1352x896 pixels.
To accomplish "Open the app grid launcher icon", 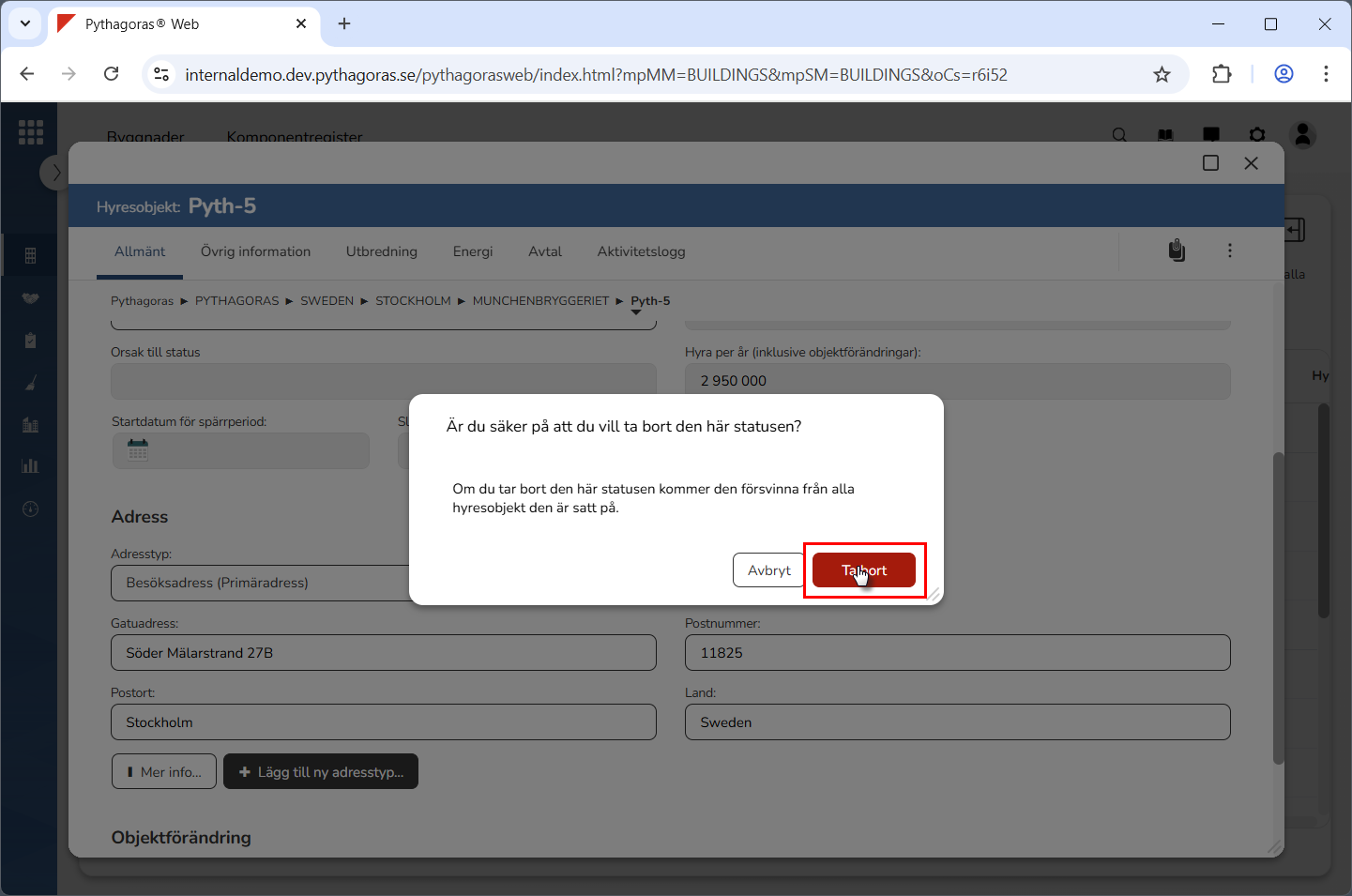I will coord(31,132).
